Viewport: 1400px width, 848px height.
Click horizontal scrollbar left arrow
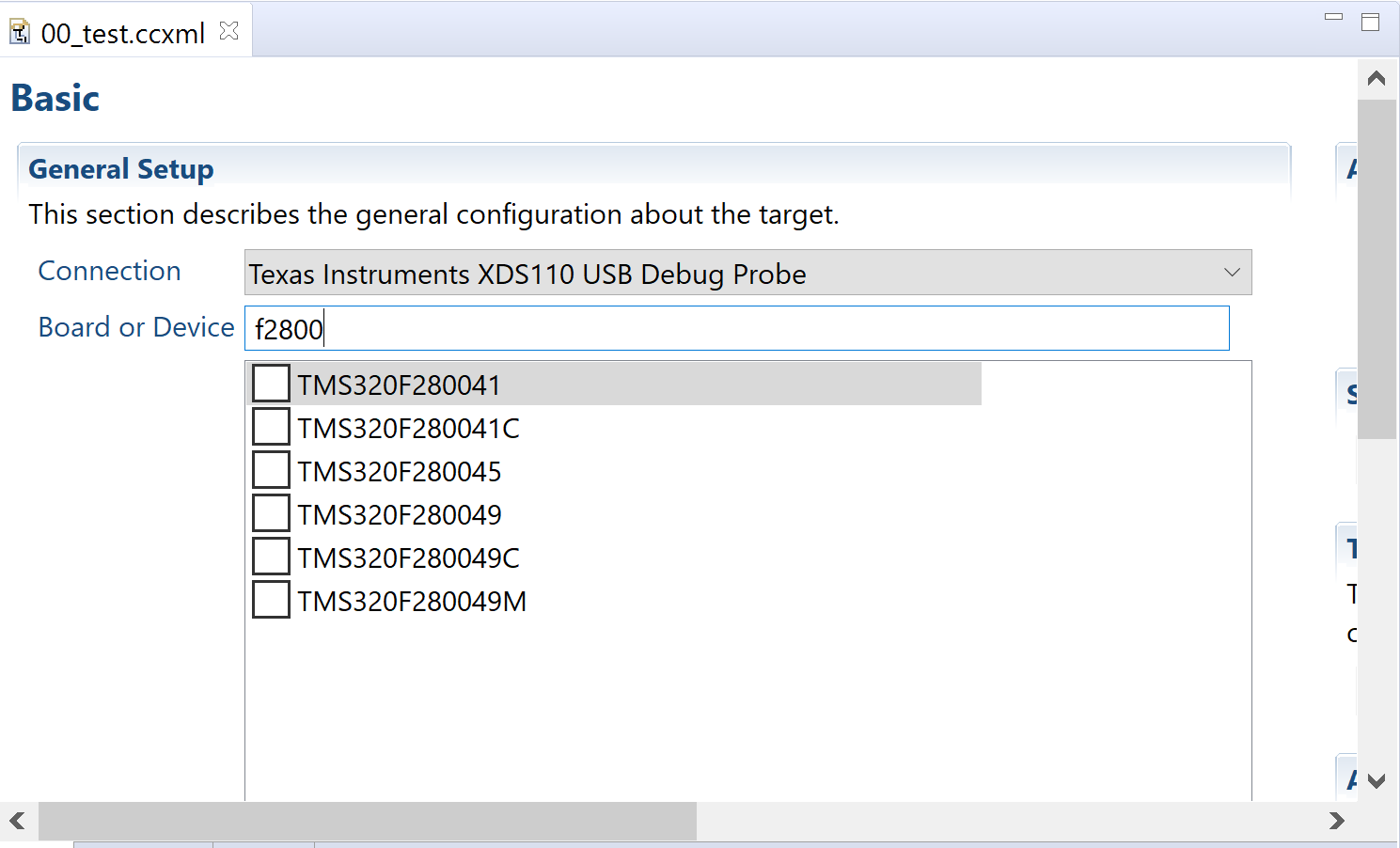point(18,821)
